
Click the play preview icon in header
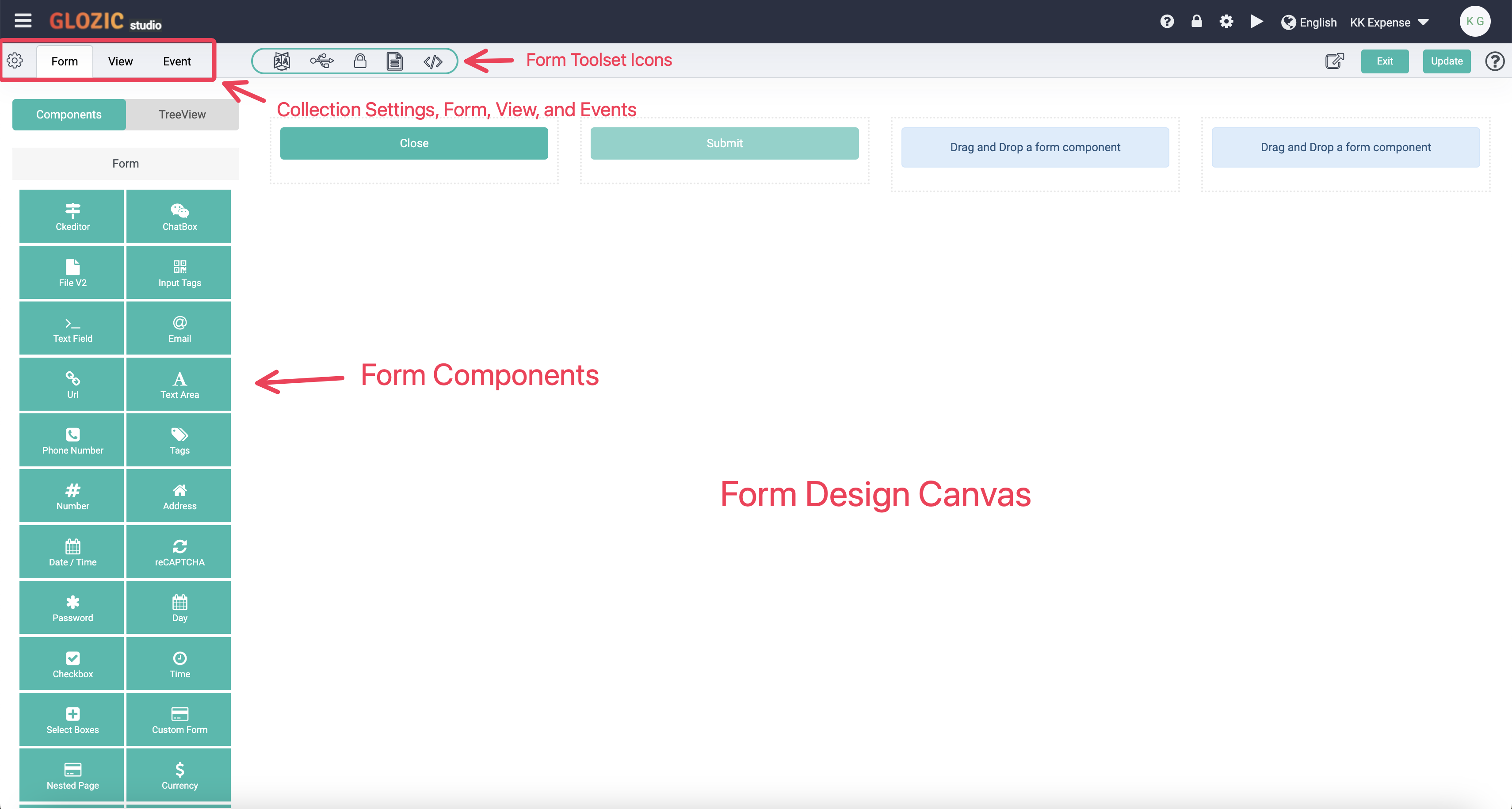pos(1256,22)
